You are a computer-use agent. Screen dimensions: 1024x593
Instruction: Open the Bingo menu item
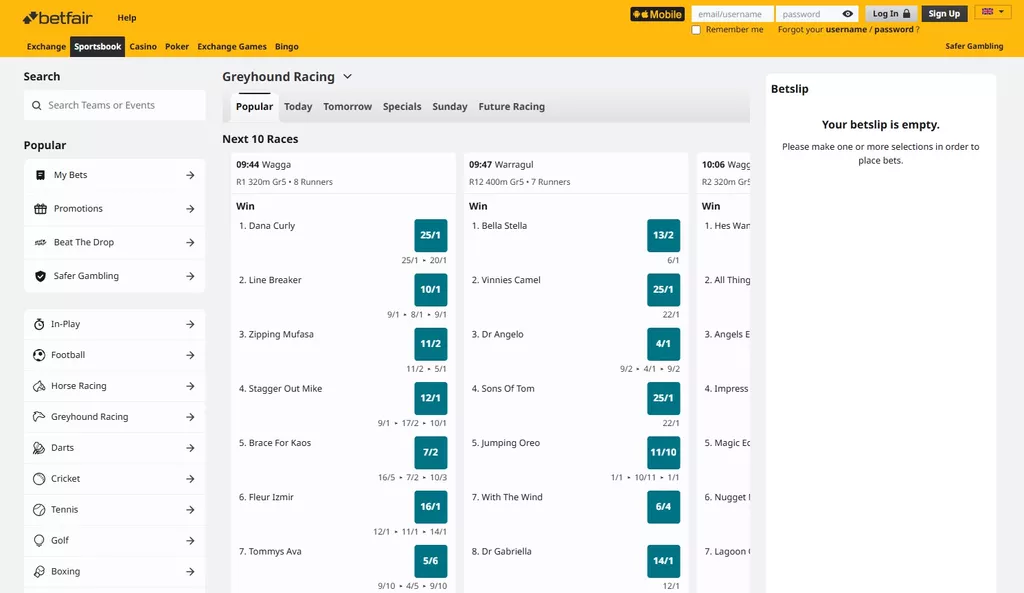[x=287, y=46]
